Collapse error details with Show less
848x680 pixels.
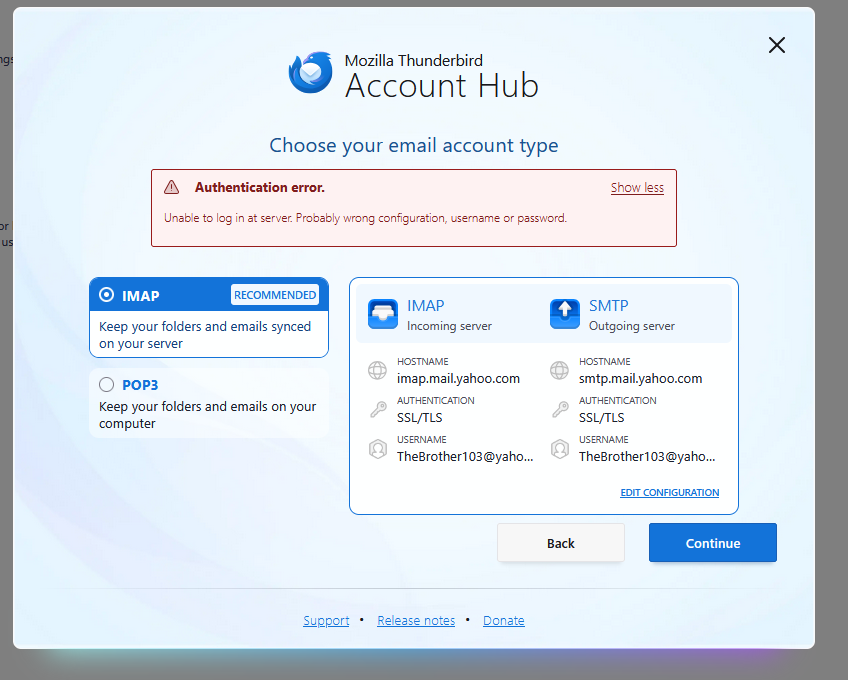point(637,188)
